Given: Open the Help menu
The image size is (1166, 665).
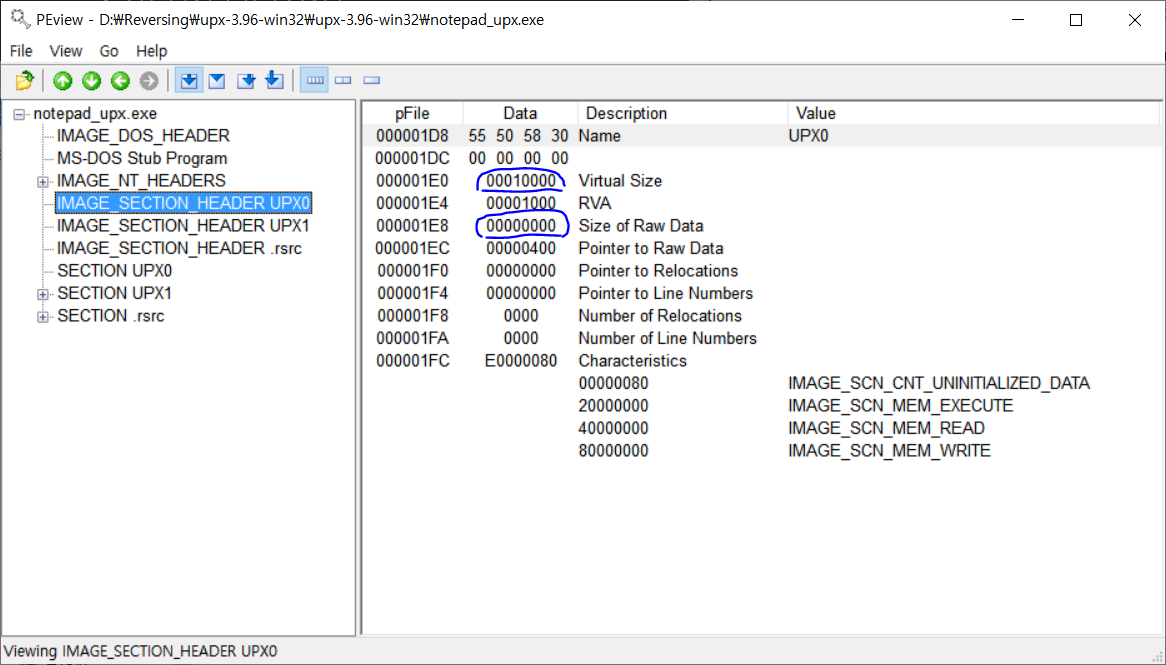Looking at the screenshot, I should 152,51.
